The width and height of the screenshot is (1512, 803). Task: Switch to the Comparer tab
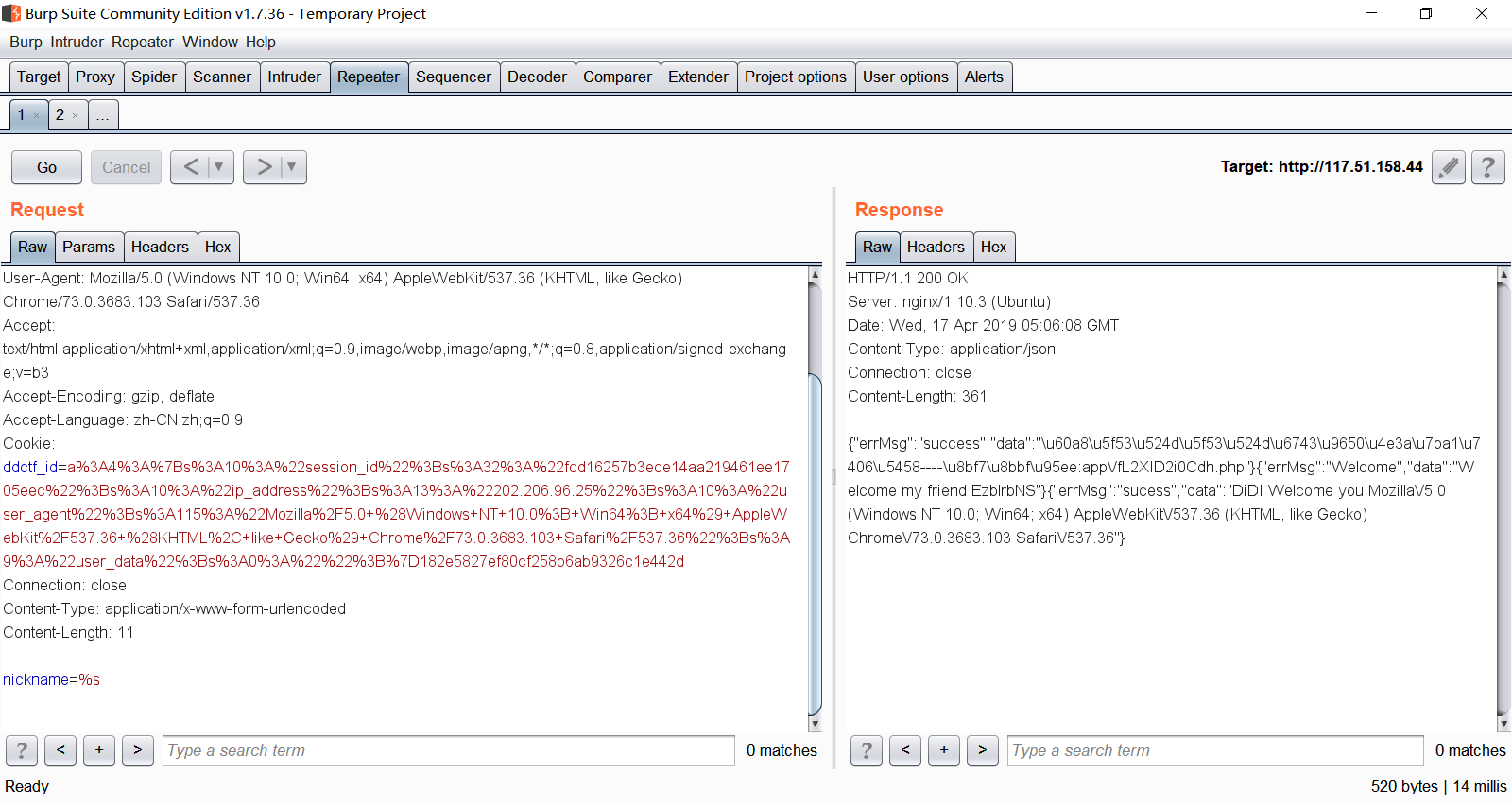point(617,77)
